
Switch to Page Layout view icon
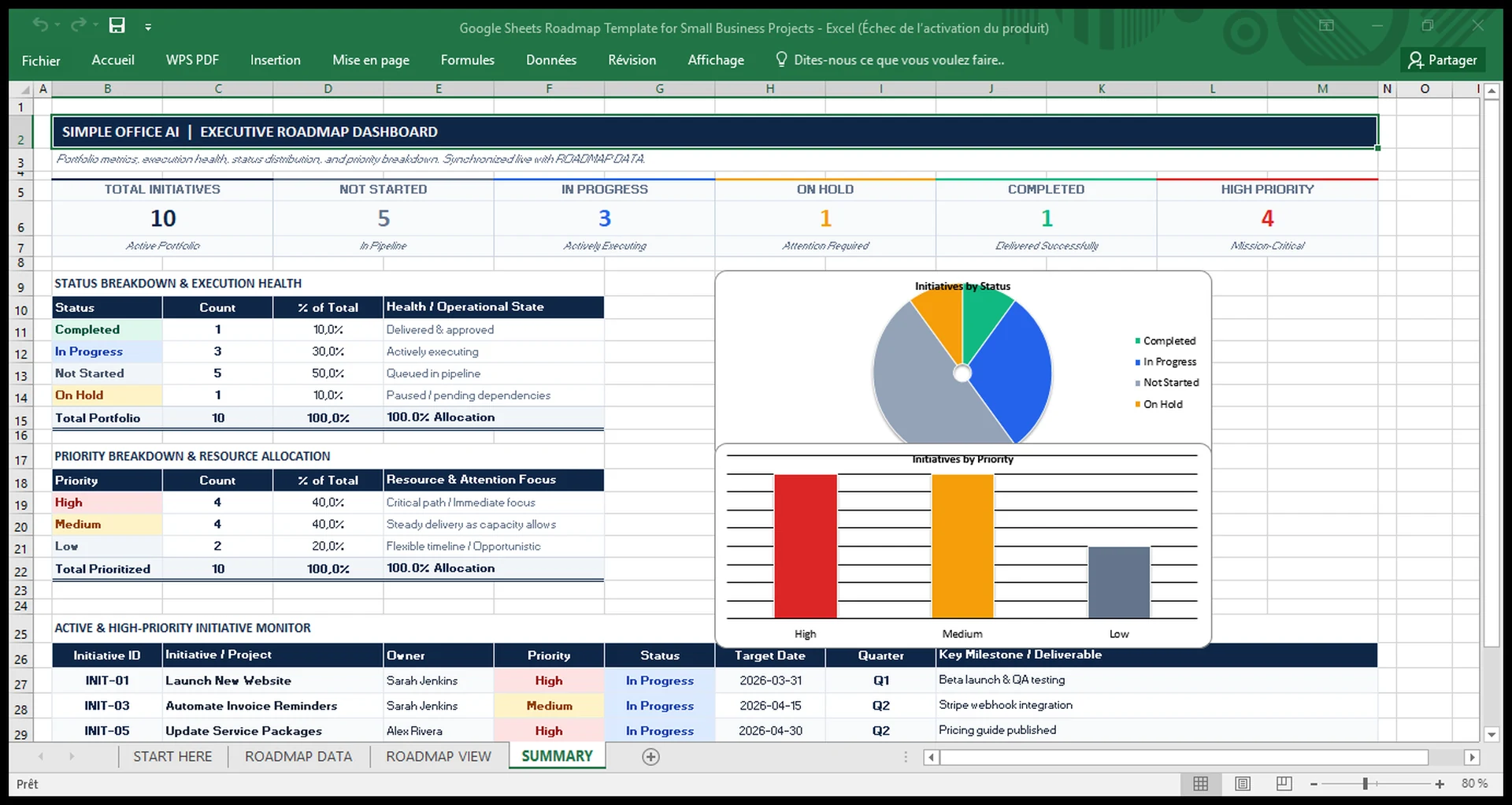(1243, 784)
